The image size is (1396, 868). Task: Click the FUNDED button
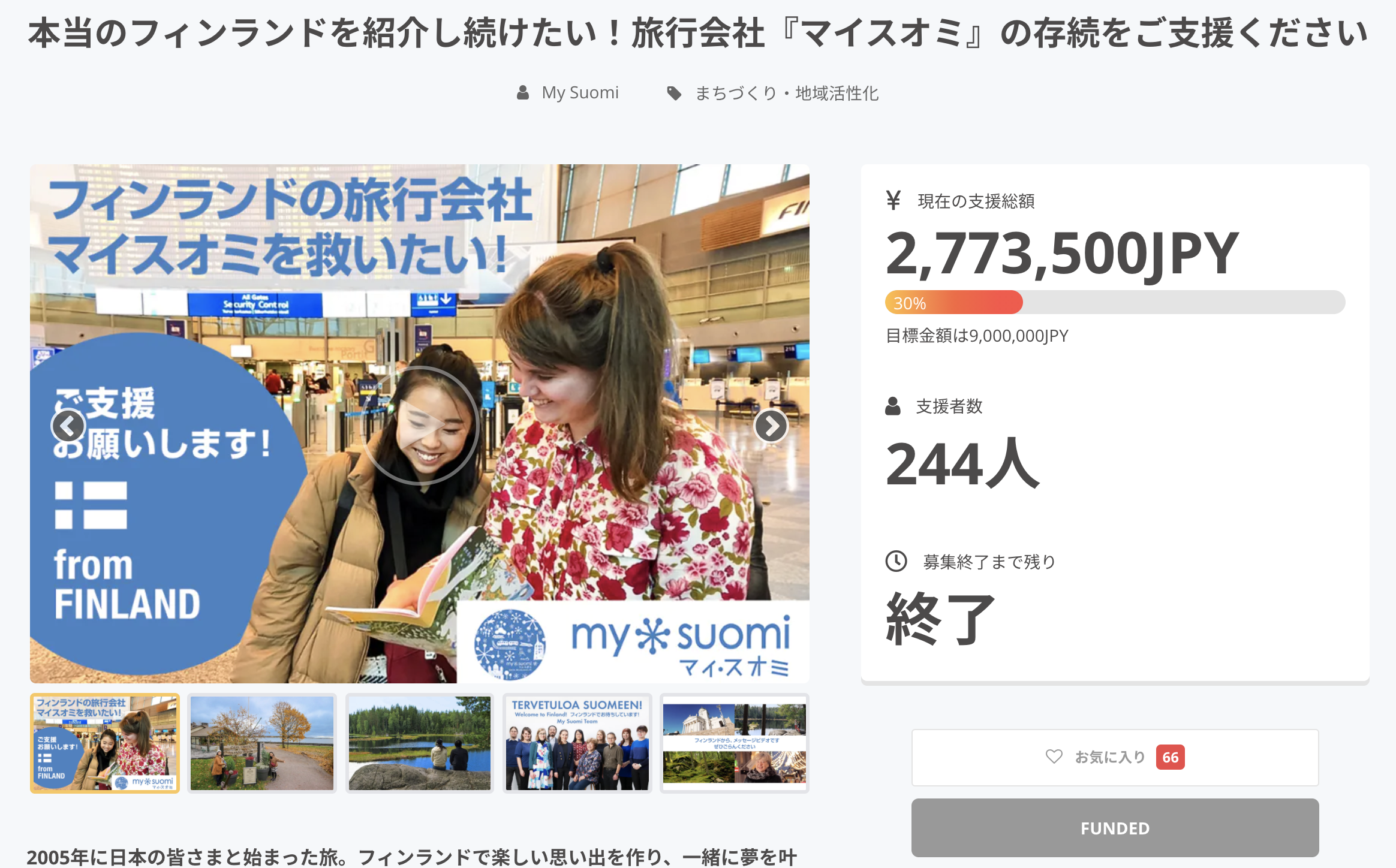1115,828
